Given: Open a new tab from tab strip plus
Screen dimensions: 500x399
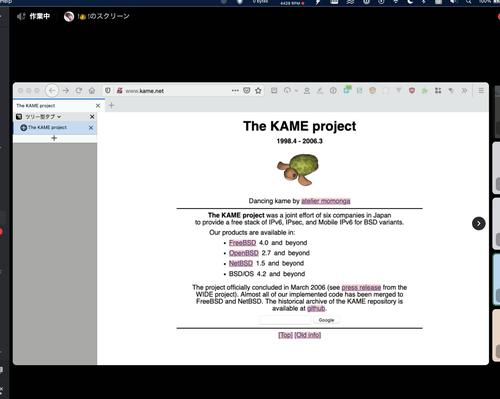Looking at the screenshot, I should pos(111,105).
